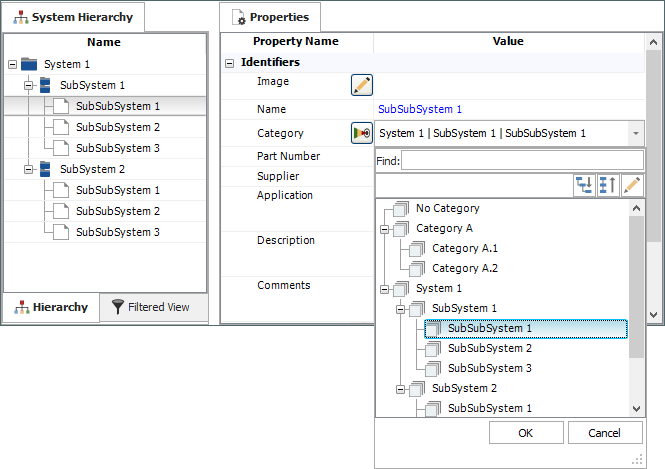Collapse SubSystem 1 in the hierarchy panel
The width and height of the screenshot is (665, 469).
click(x=29, y=85)
